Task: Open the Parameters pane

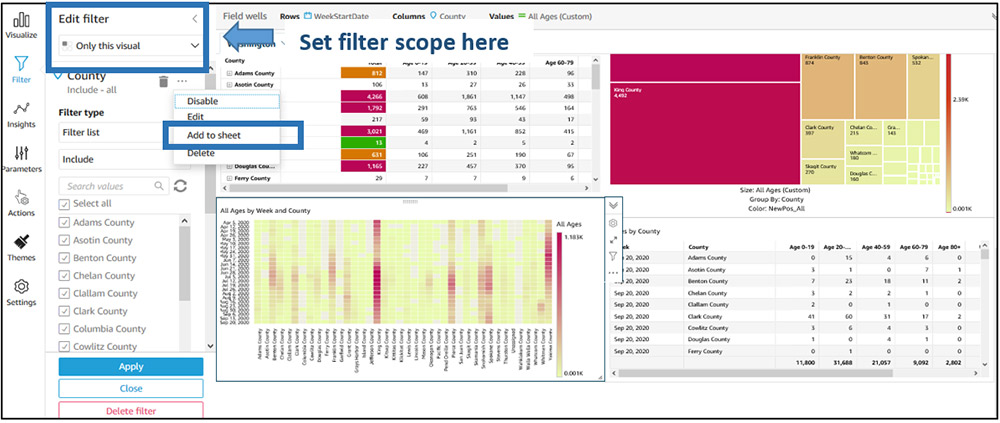Action: pos(21,160)
